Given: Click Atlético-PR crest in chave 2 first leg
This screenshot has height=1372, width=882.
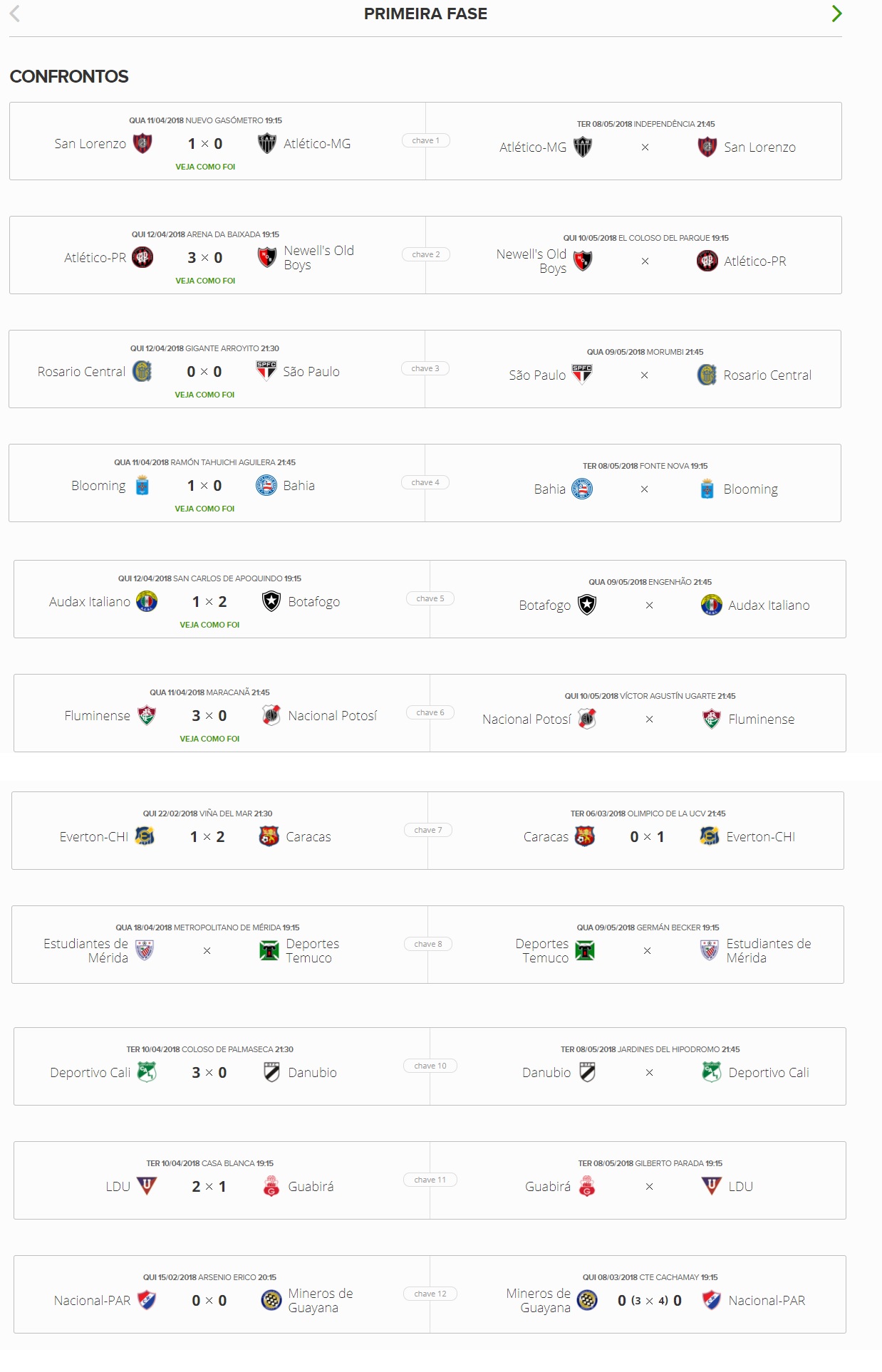Looking at the screenshot, I should 142,257.
